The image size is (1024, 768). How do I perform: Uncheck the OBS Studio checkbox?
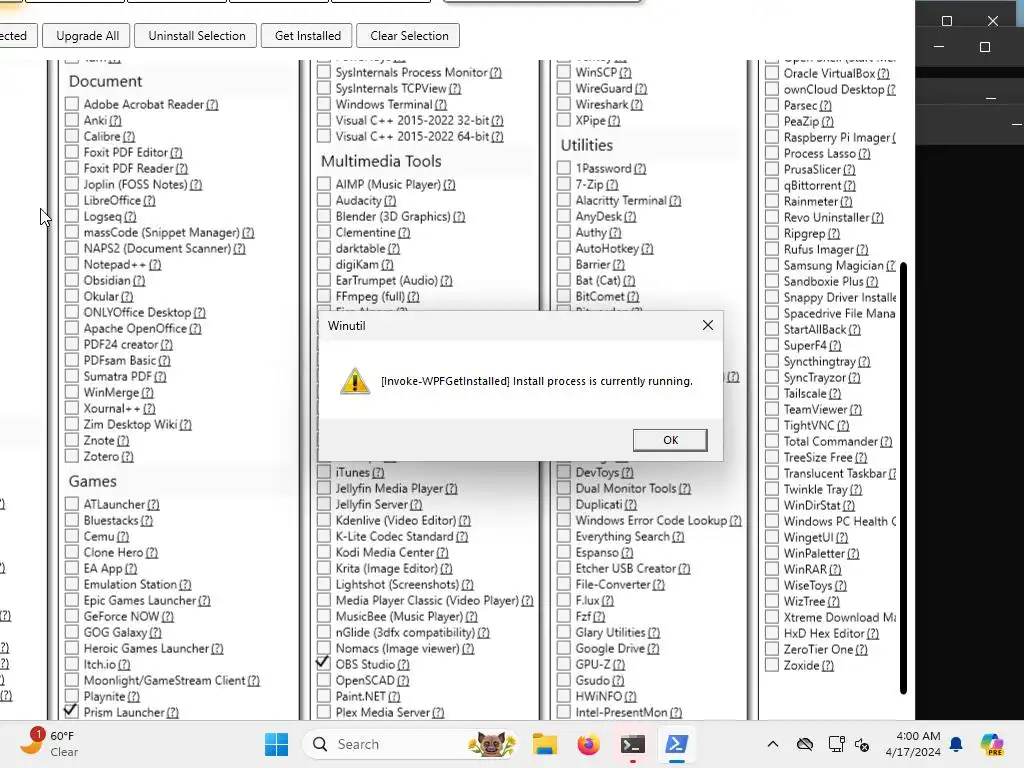point(323,664)
